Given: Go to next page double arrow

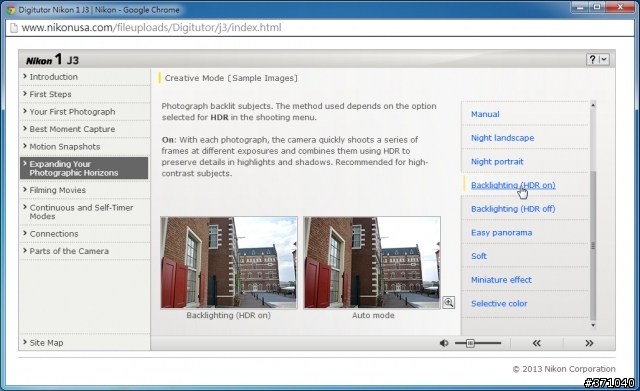Looking at the screenshot, I should [x=589, y=343].
